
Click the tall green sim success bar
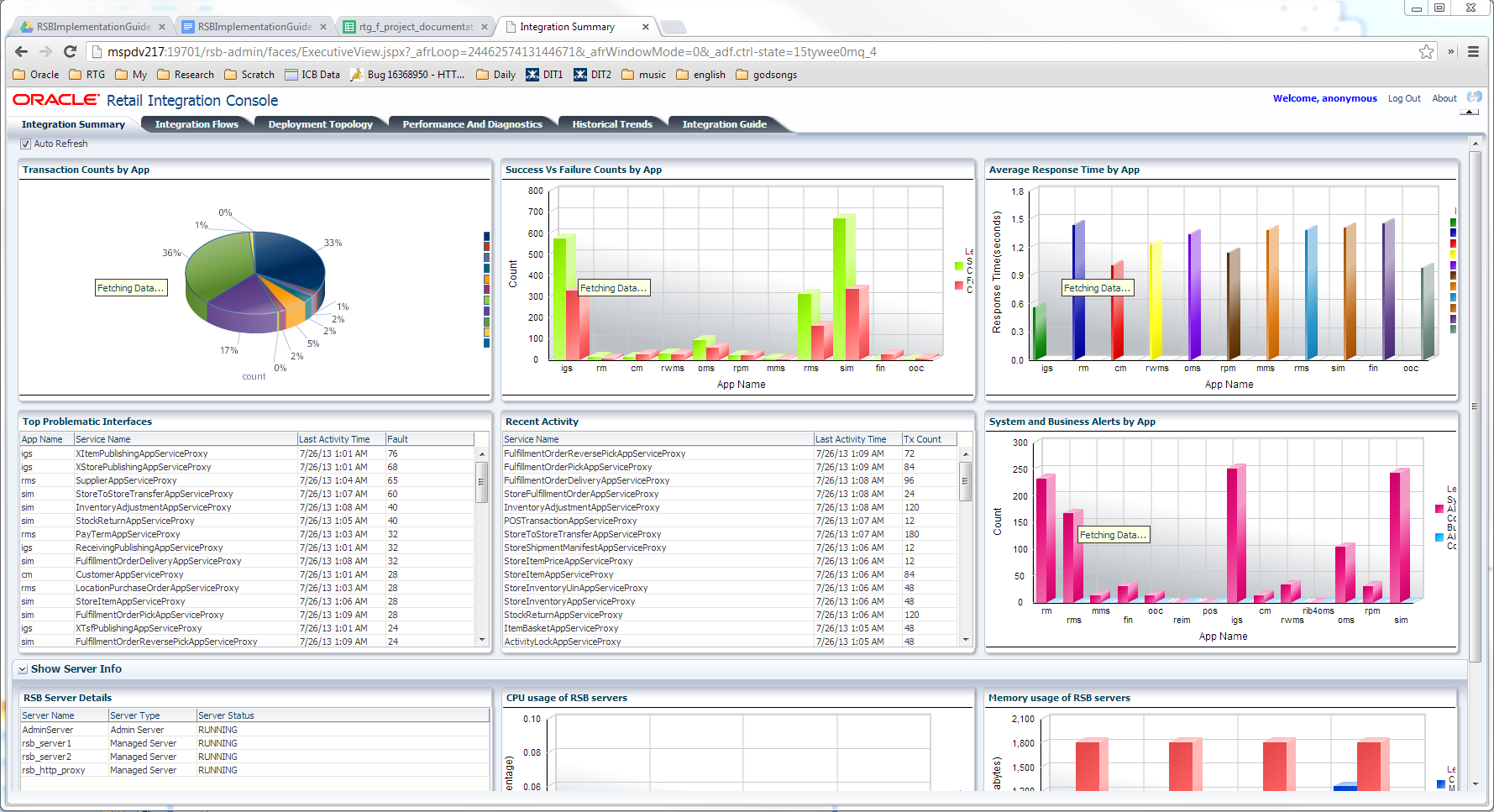click(x=839, y=288)
